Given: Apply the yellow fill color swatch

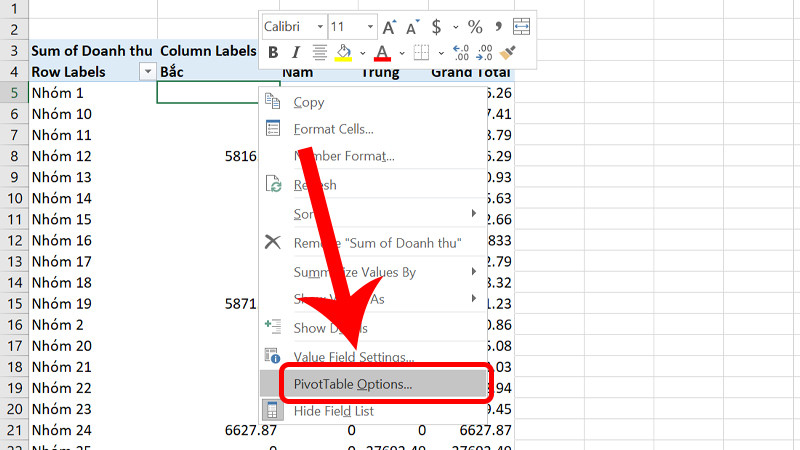Looking at the screenshot, I should (x=344, y=53).
